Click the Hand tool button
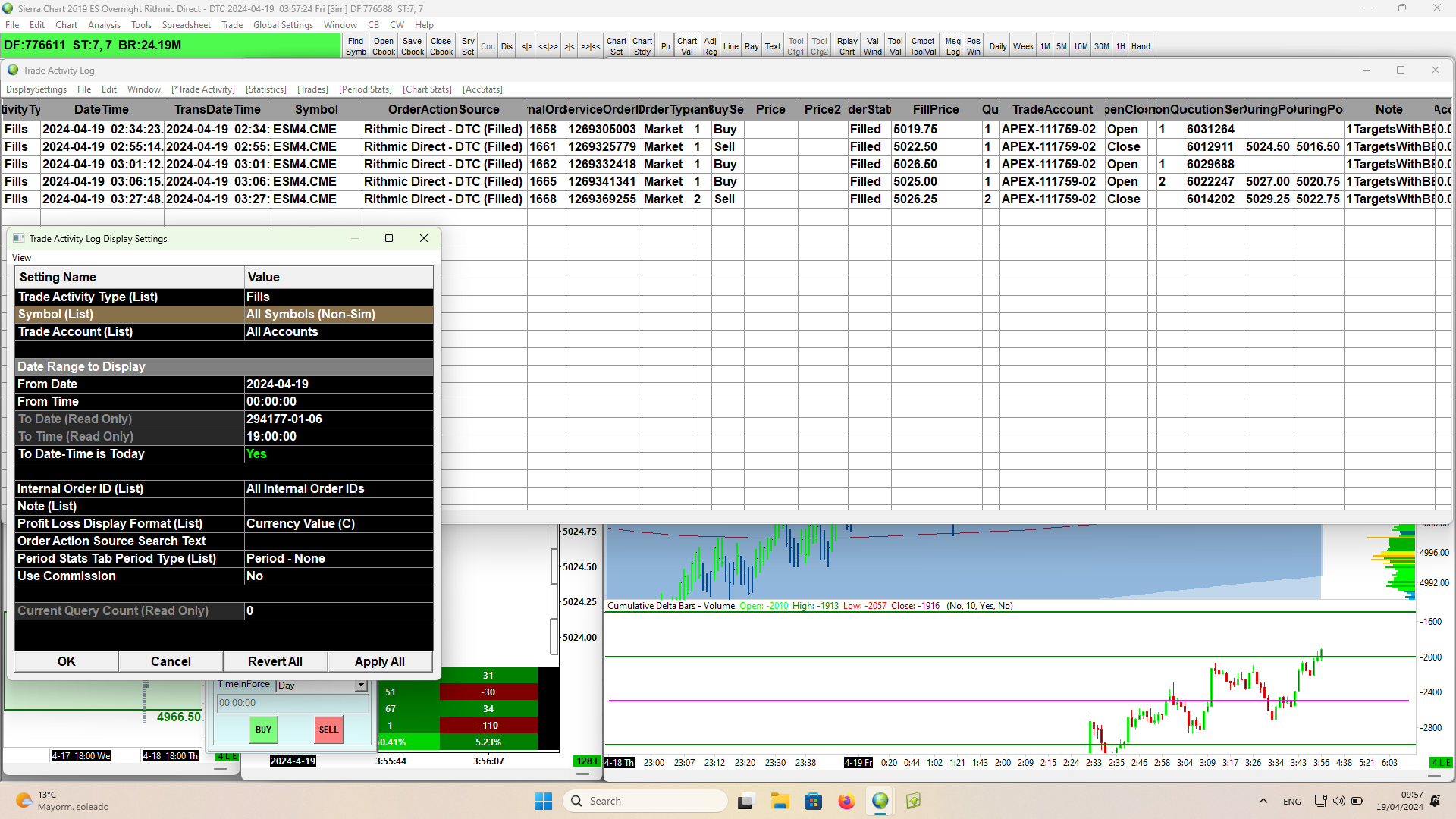 click(1141, 46)
